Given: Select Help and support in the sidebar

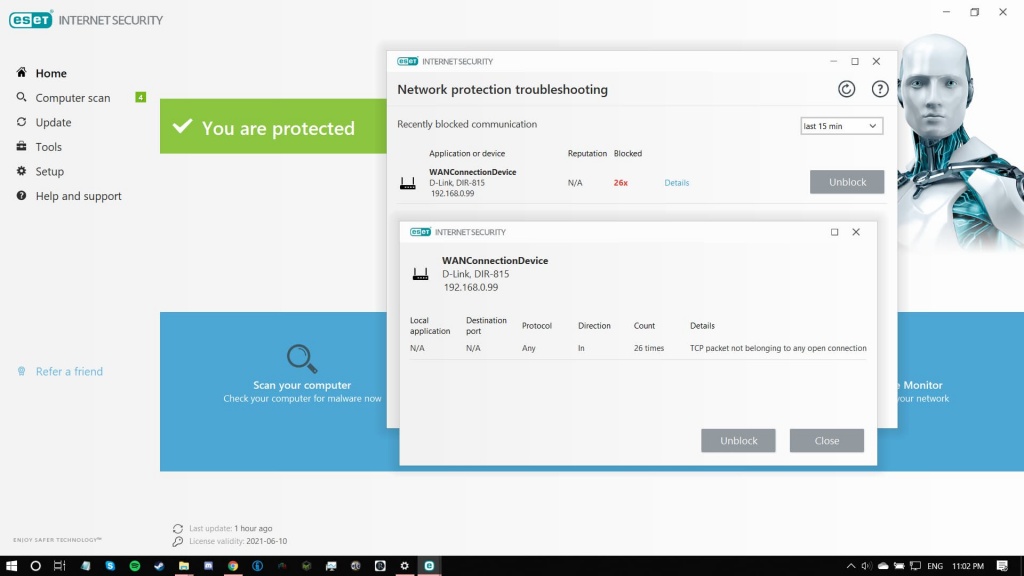Looking at the screenshot, I should (x=21, y=195).
